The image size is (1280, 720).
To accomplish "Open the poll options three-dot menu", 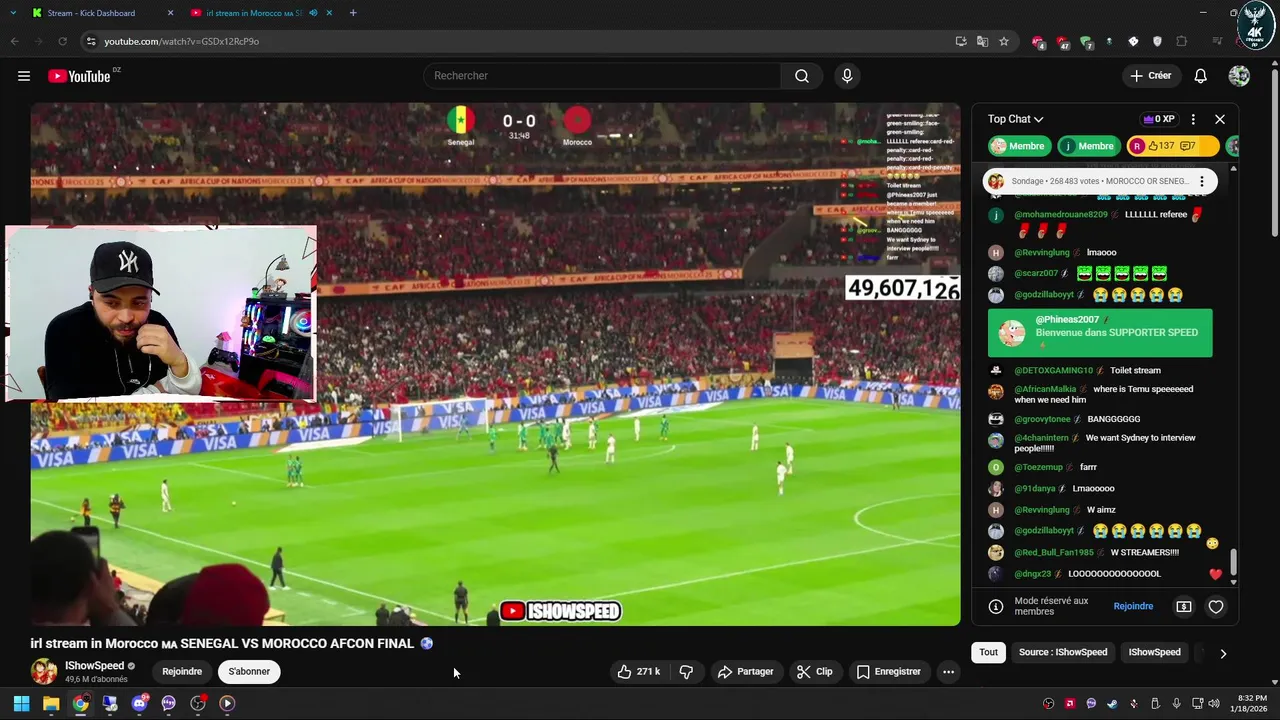I will (x=1202, y=181).
